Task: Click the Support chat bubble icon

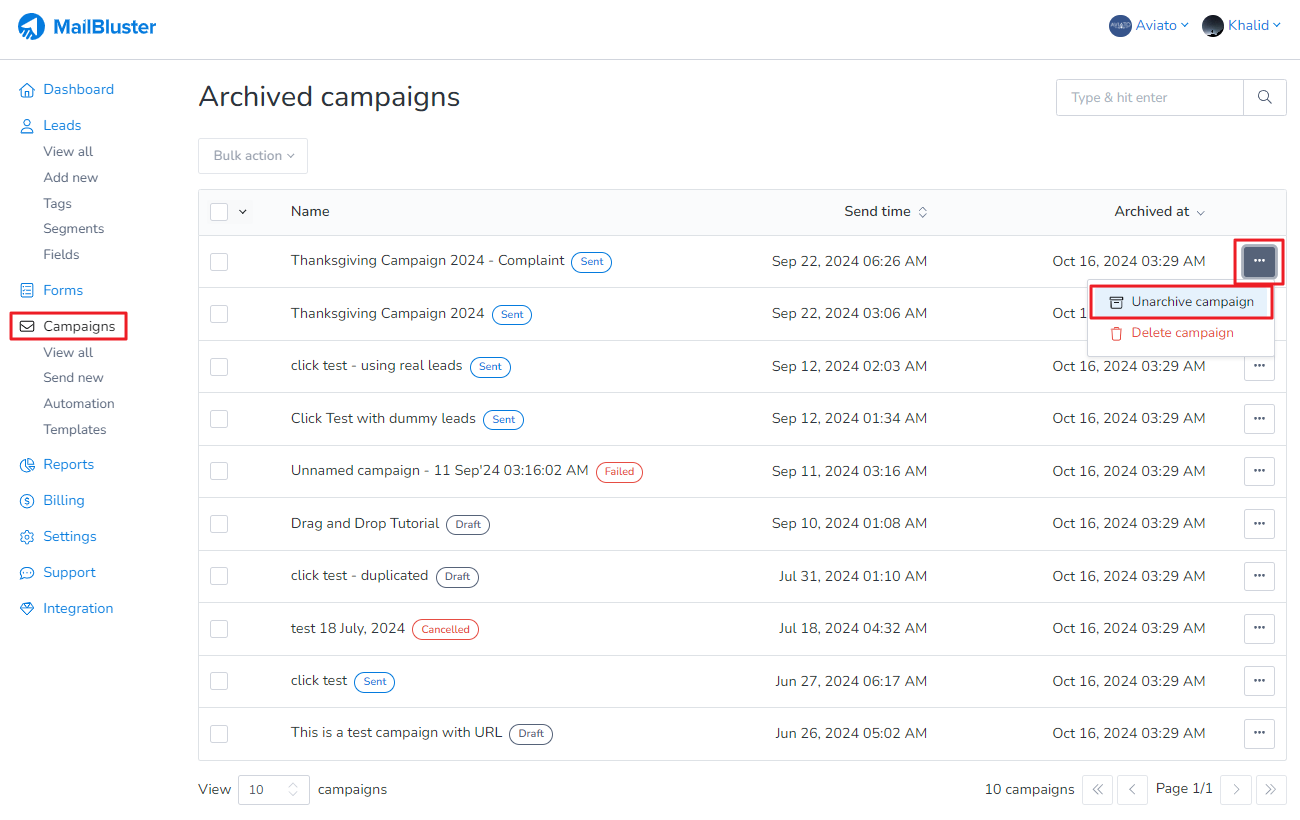Action: tap(27, 573)
